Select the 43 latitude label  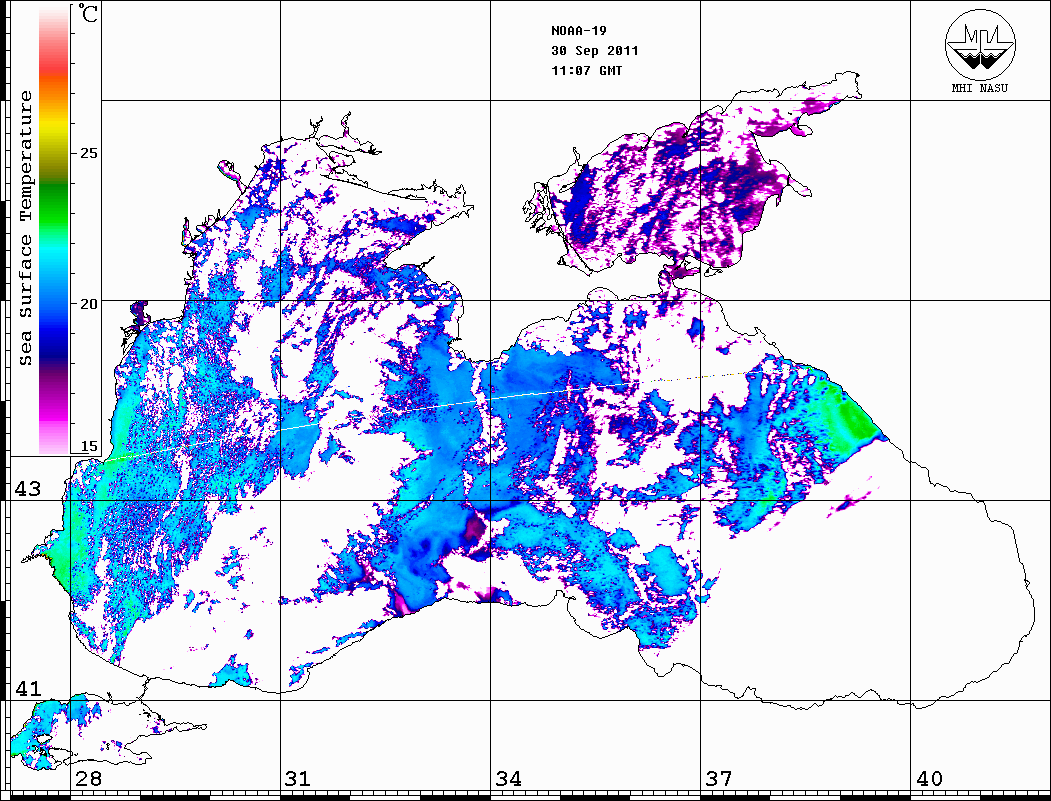[27, 489]
